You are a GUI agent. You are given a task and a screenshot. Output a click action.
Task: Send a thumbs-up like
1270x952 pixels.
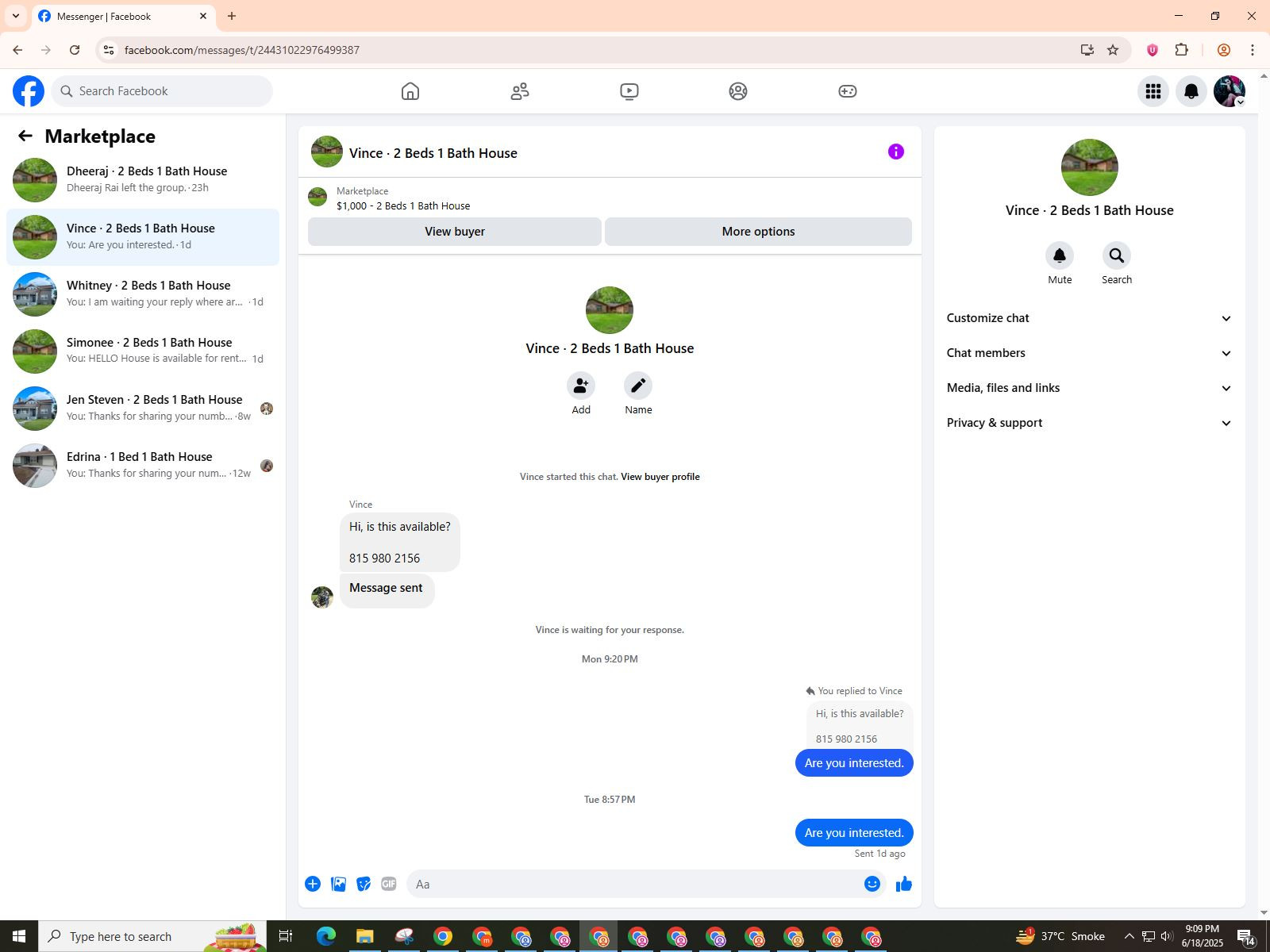(904, 884)
